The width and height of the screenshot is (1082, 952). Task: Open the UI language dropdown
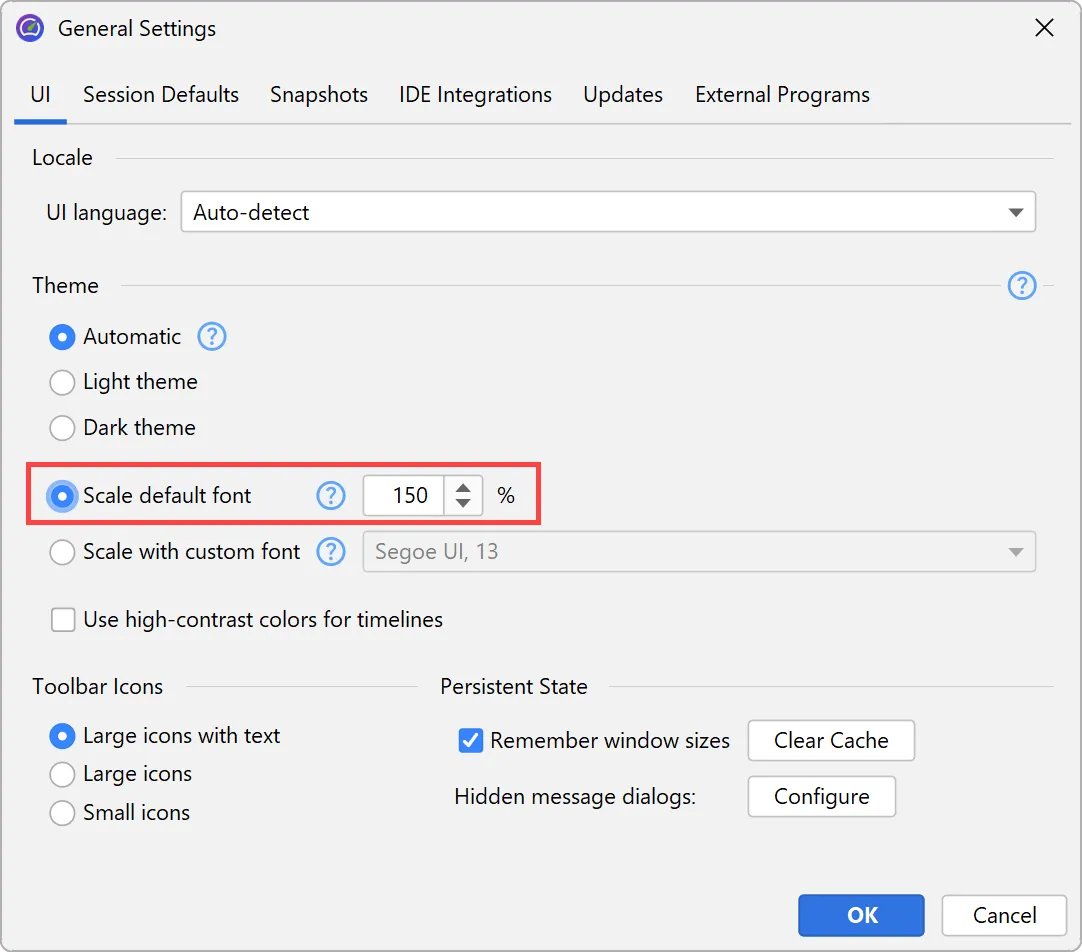pyautogui.click(x=608, y=213)
